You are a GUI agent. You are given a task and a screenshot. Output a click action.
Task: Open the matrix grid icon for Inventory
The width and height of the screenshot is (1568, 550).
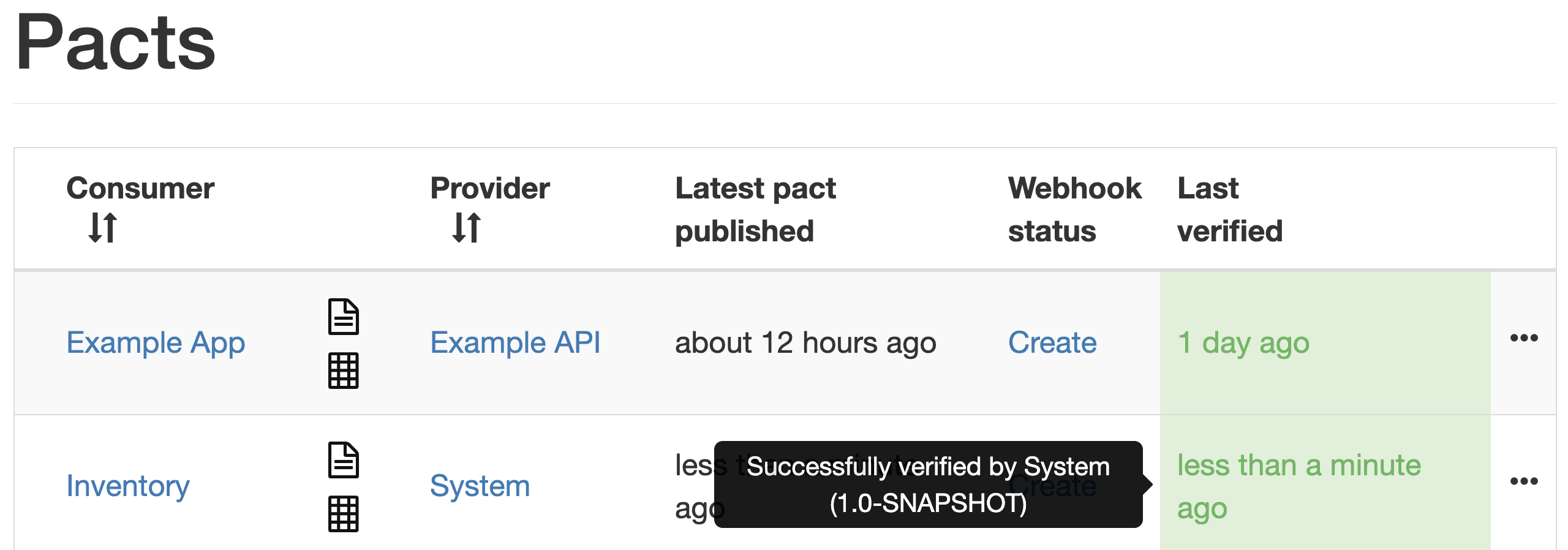click(343, 513)
